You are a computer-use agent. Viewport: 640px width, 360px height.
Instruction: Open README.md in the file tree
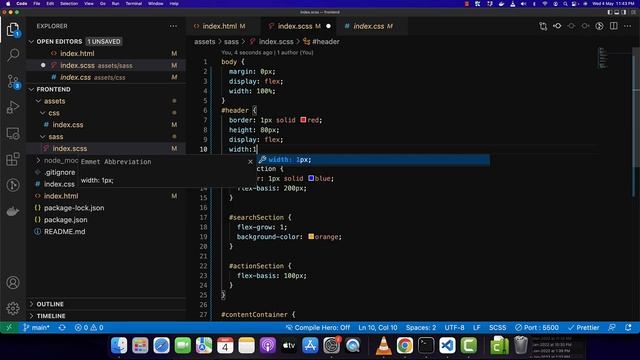coord(64,231)
